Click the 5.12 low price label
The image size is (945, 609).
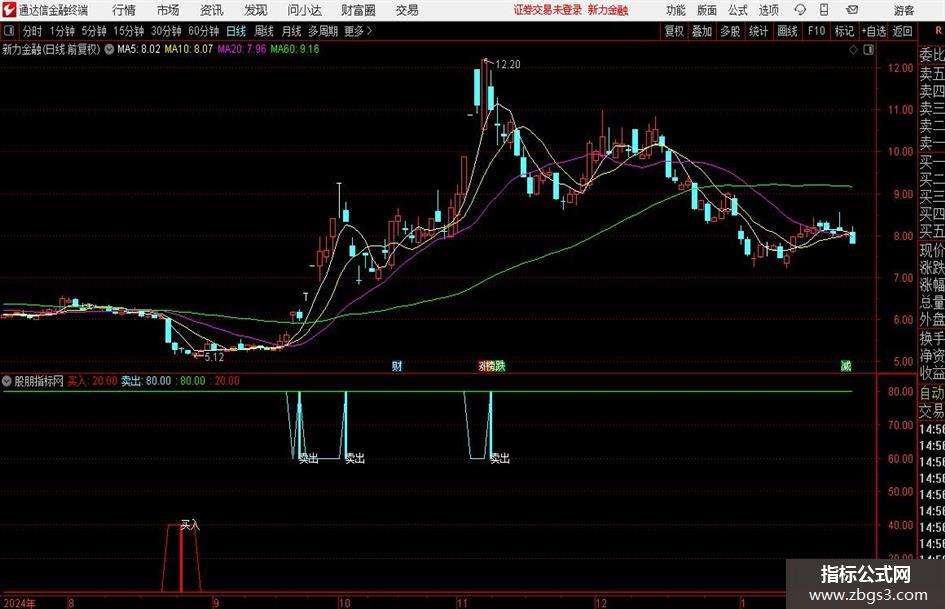[214, 357]
